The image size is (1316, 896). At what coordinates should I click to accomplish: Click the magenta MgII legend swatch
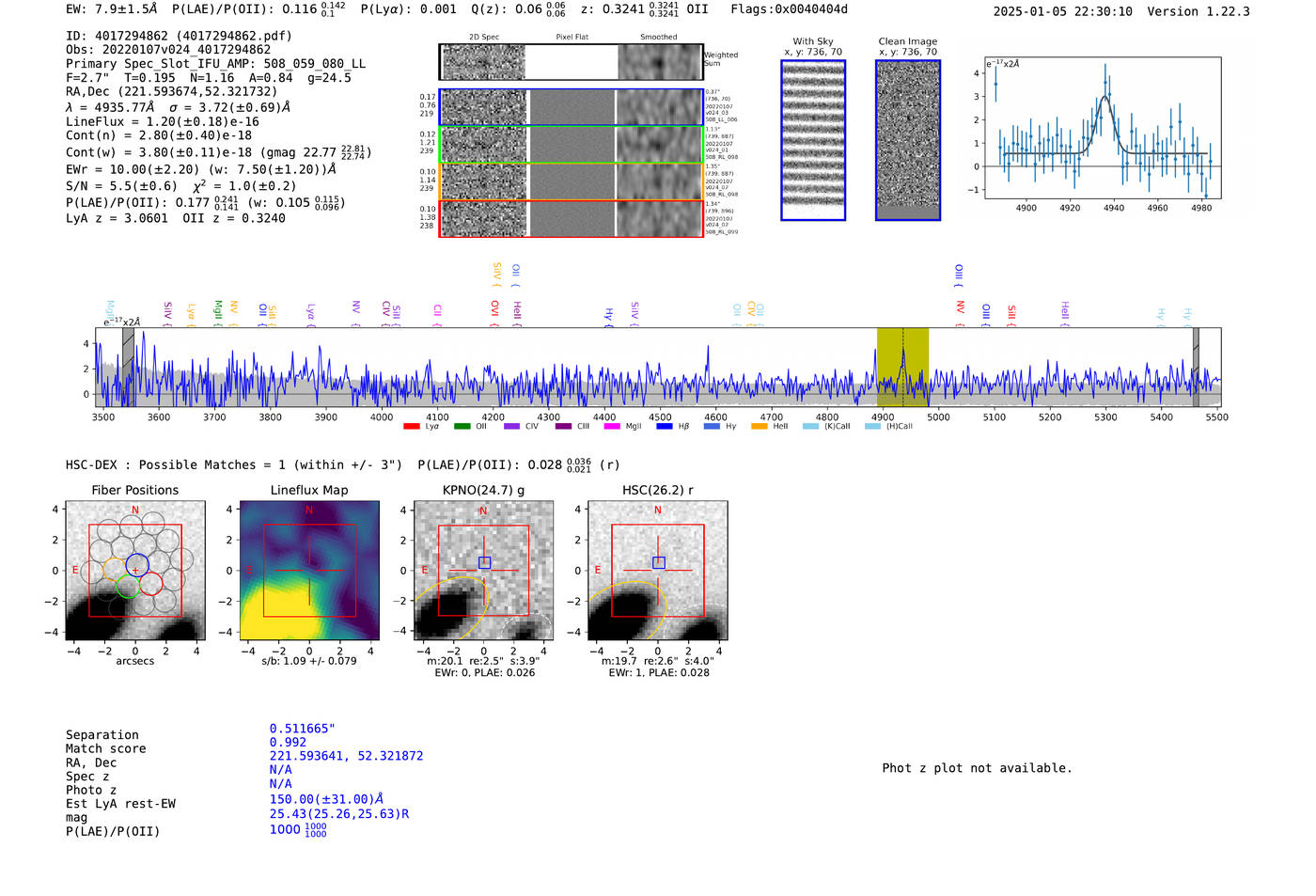[x=612, y=427]
